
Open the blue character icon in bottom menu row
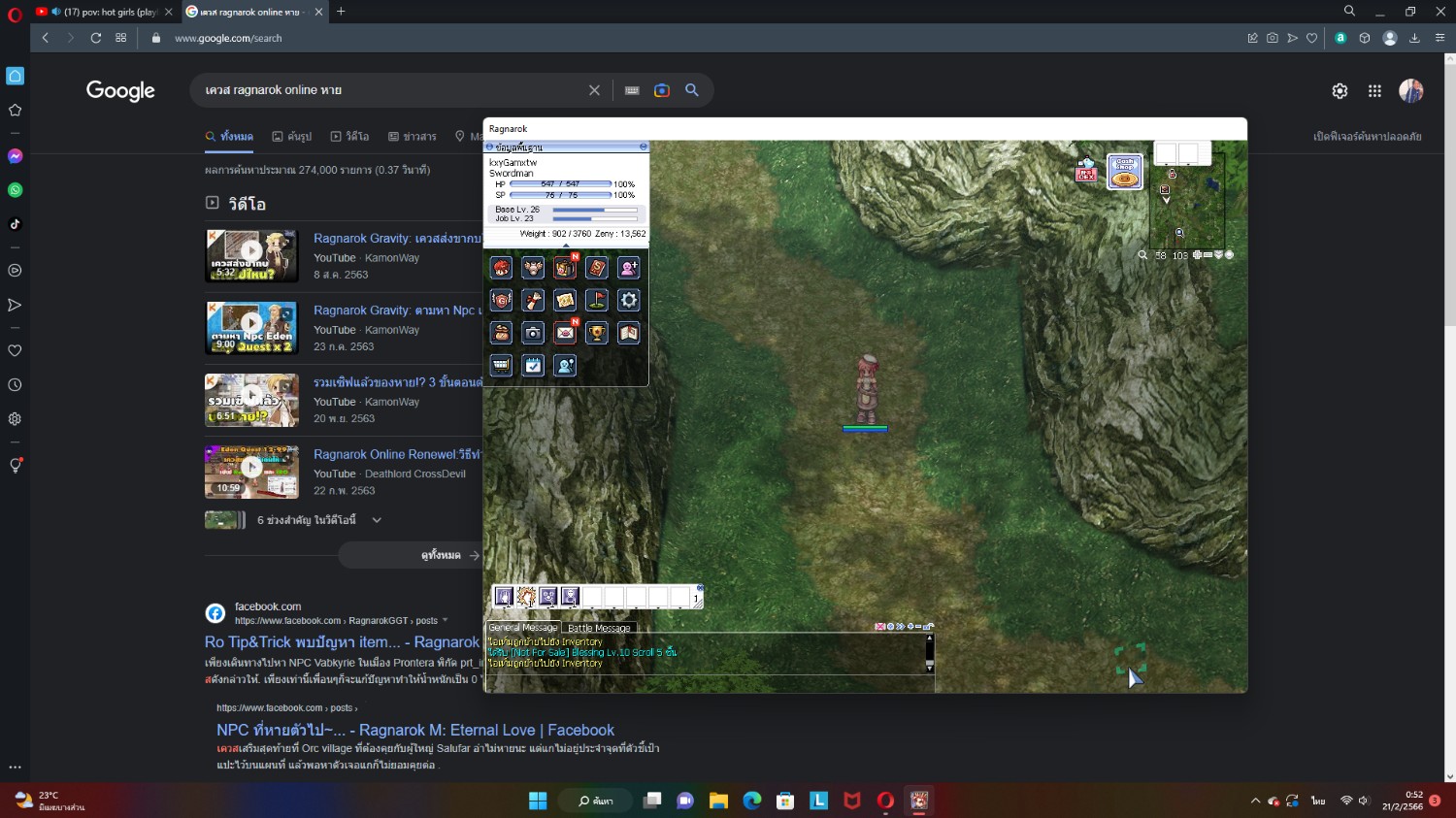(565, 365)
